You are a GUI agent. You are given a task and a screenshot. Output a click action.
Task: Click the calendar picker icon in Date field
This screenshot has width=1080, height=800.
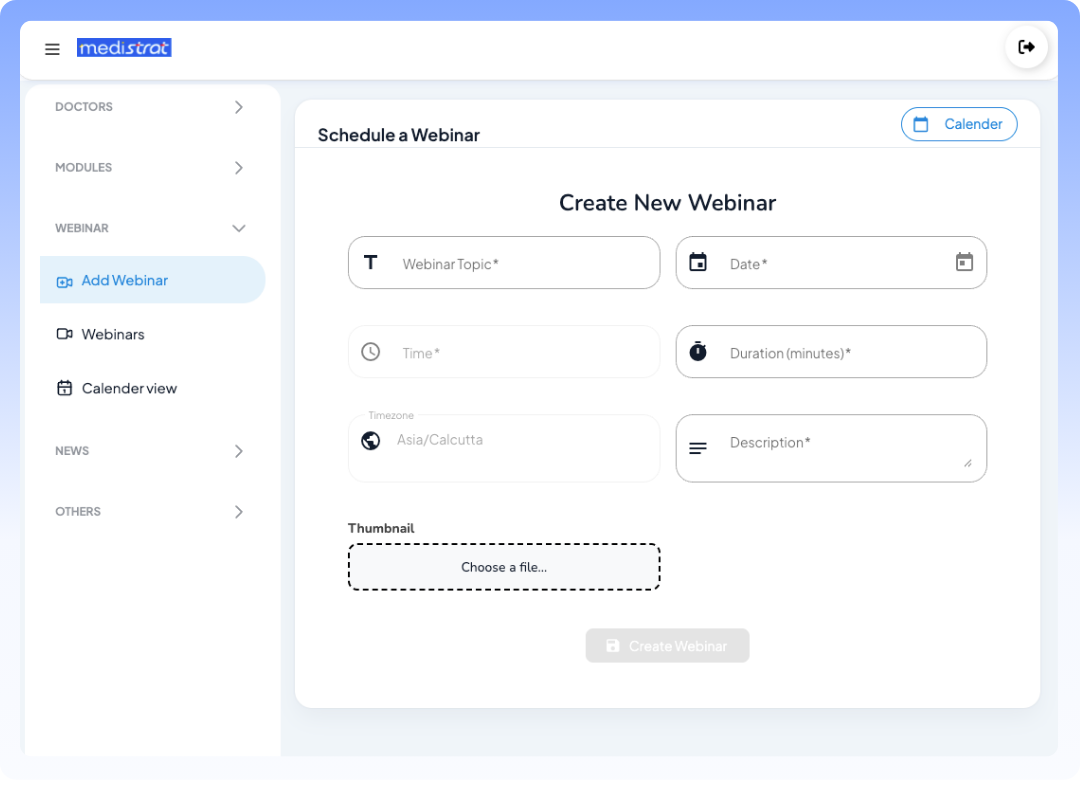click(x=964, y=262)
